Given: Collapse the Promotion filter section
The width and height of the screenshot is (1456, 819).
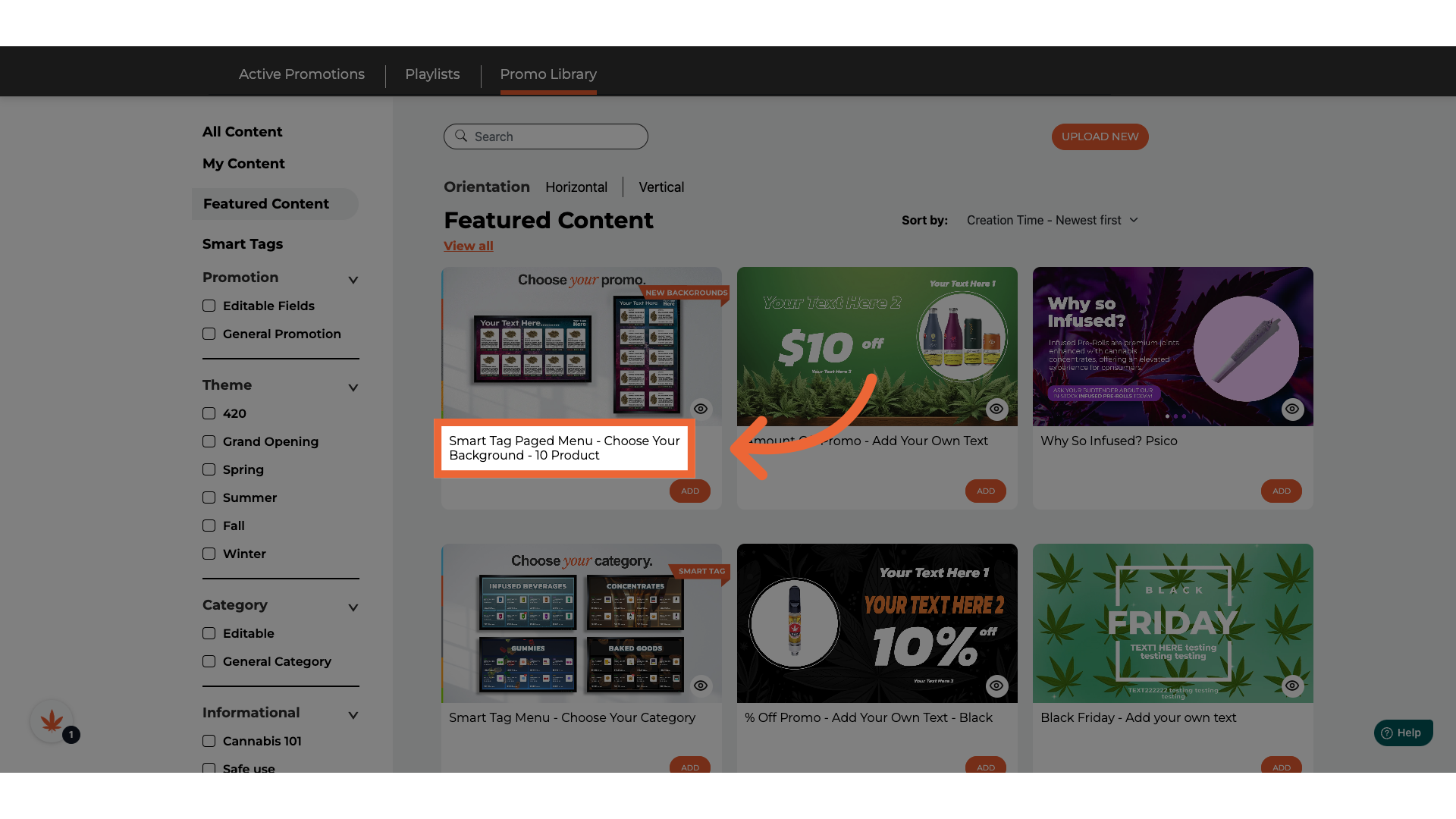Looking at the screenshot, I should 353,280.
